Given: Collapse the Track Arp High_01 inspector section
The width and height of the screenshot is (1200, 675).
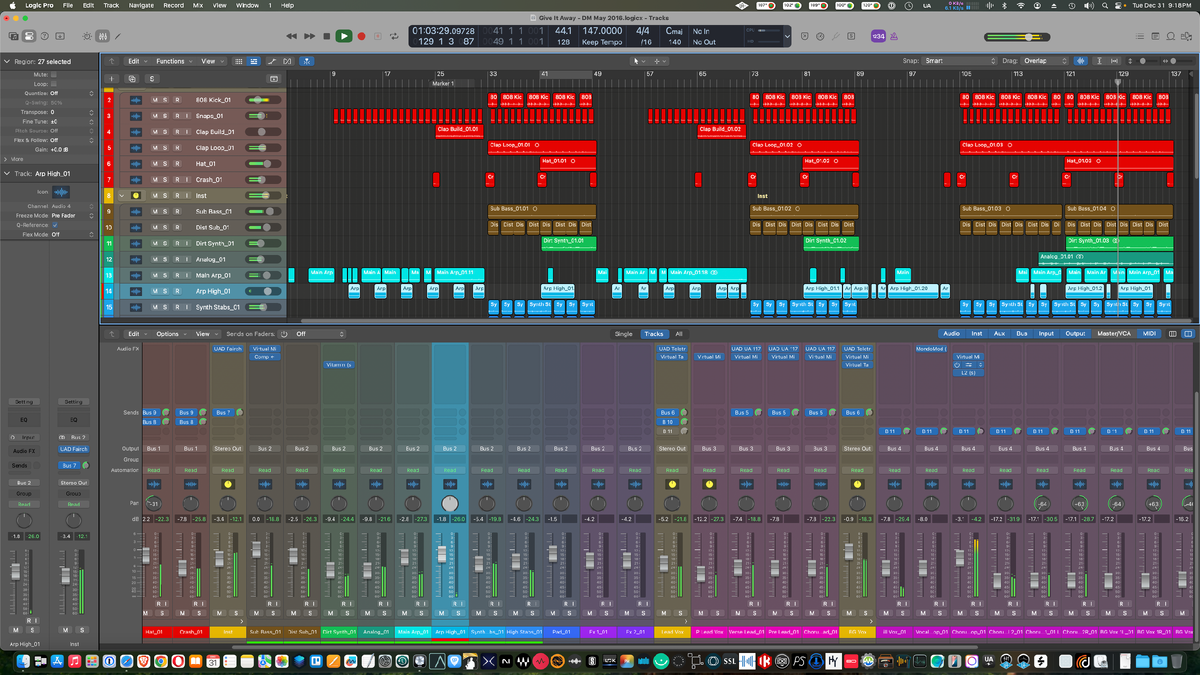Looking at the screenshot, I should point(7,174).
